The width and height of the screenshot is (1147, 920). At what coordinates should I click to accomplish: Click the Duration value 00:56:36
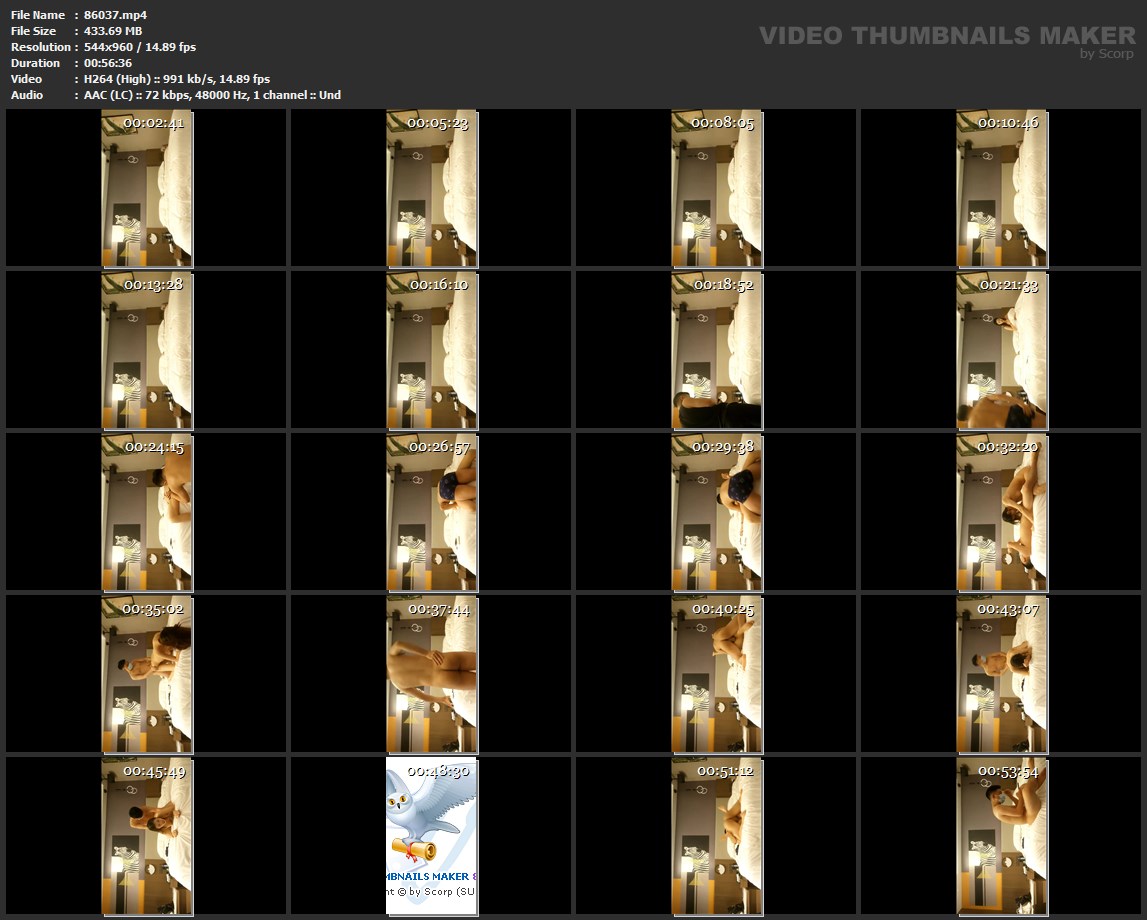coord(107,63)
